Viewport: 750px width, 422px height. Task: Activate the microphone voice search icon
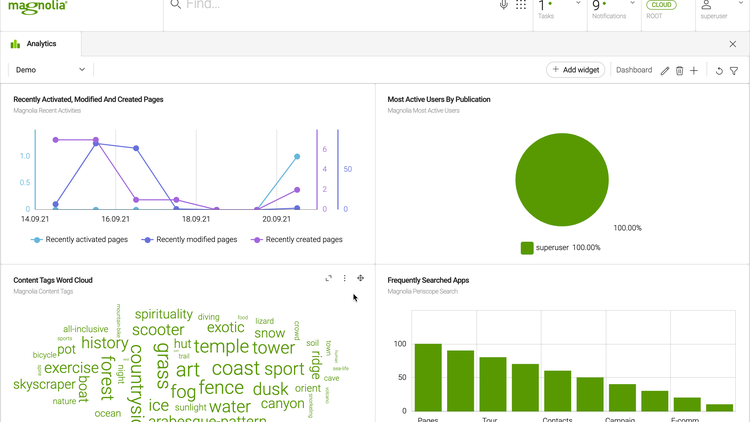point(504,5)
